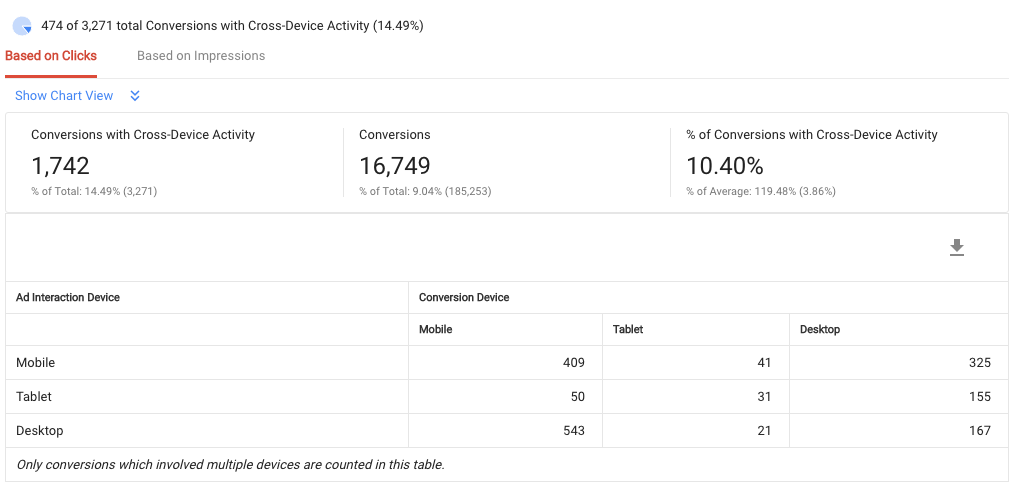Download the cross-device table data
Image resolution: width=1015 pixels, height=486 pixels.
point(957,247)
